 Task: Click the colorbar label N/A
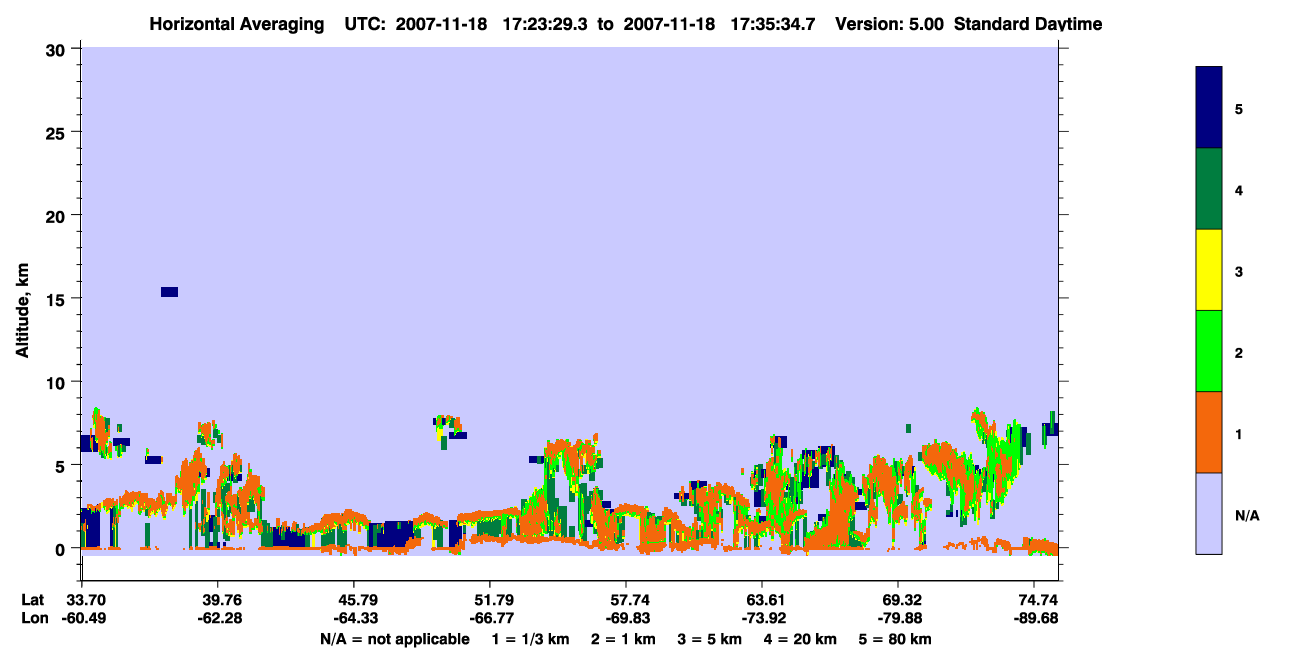[x=1247, y=515]
